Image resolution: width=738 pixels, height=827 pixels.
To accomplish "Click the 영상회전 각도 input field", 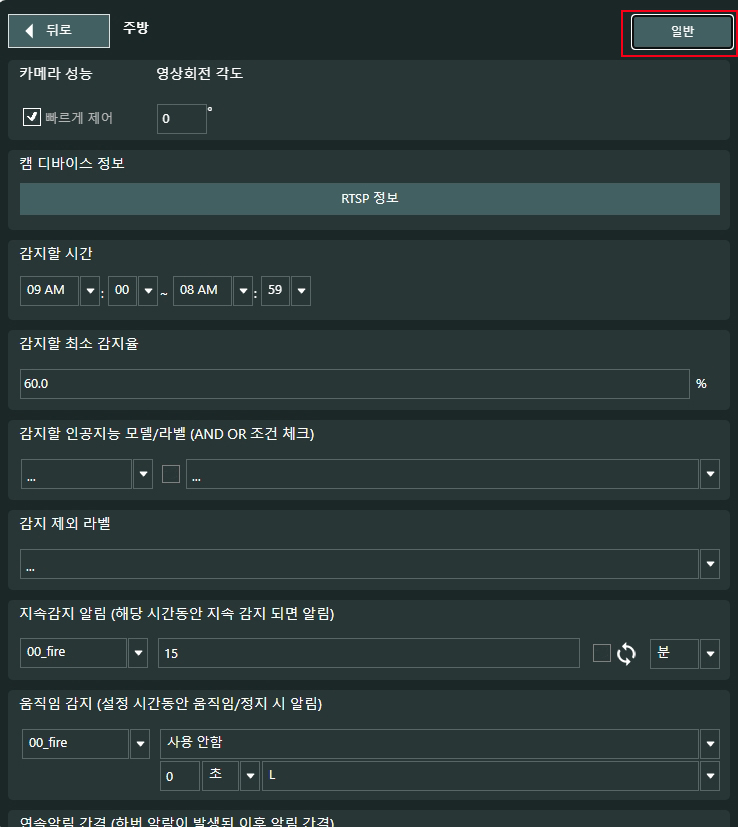I will 181,118.
